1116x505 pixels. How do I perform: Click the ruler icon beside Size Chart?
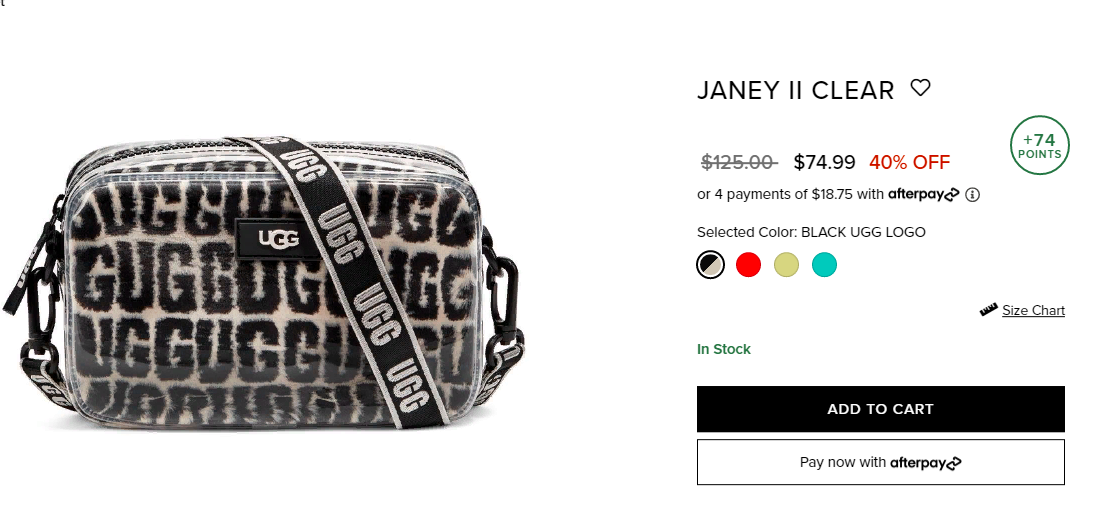pos(989,310)
